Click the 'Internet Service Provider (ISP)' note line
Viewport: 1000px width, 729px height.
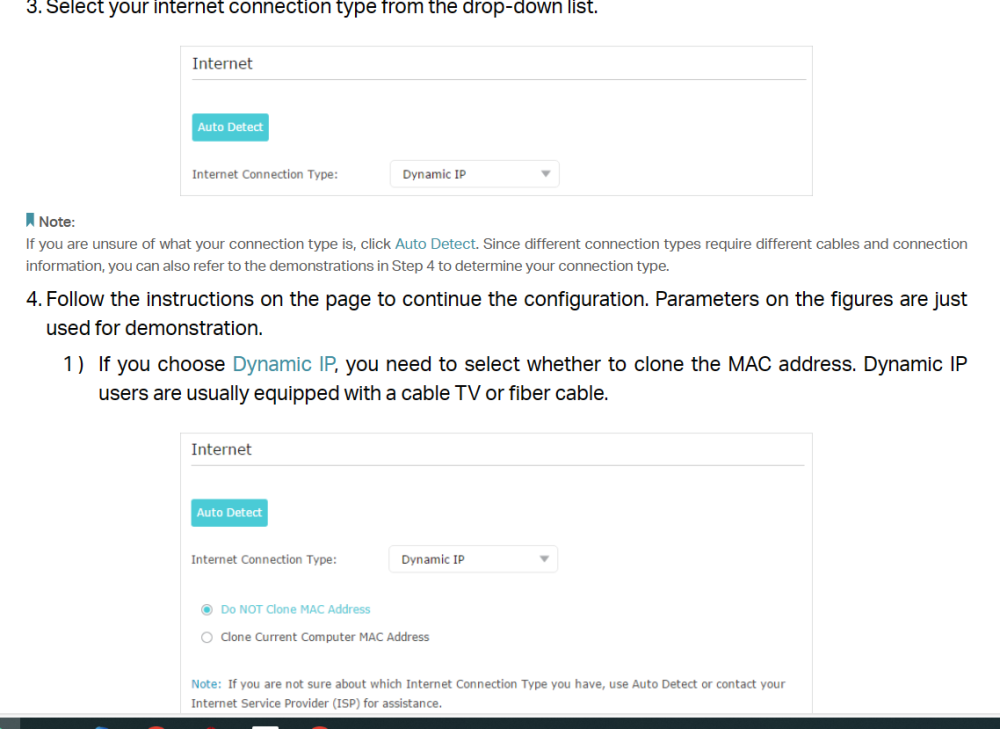(x=316, y=703)
